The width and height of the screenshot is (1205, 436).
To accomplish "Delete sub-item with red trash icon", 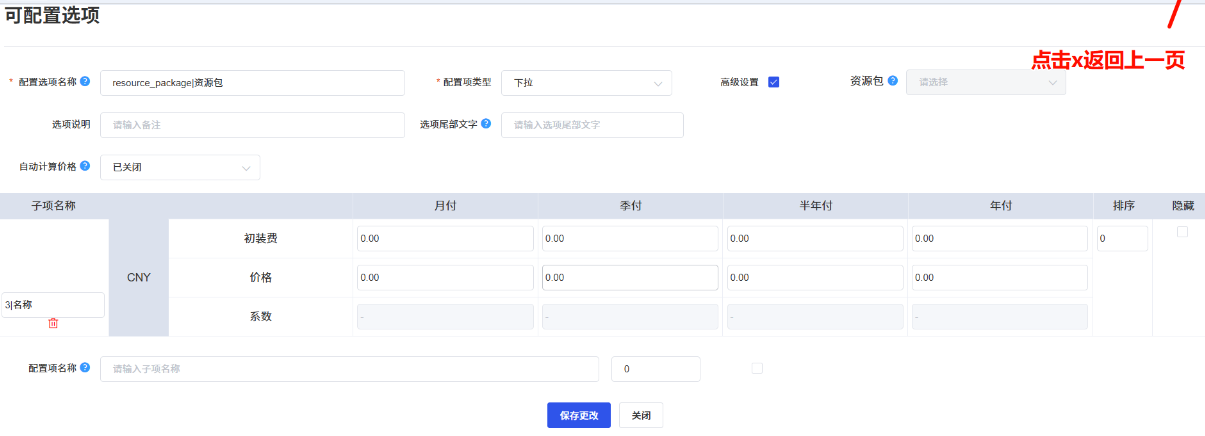I will [x=53, y=323].
